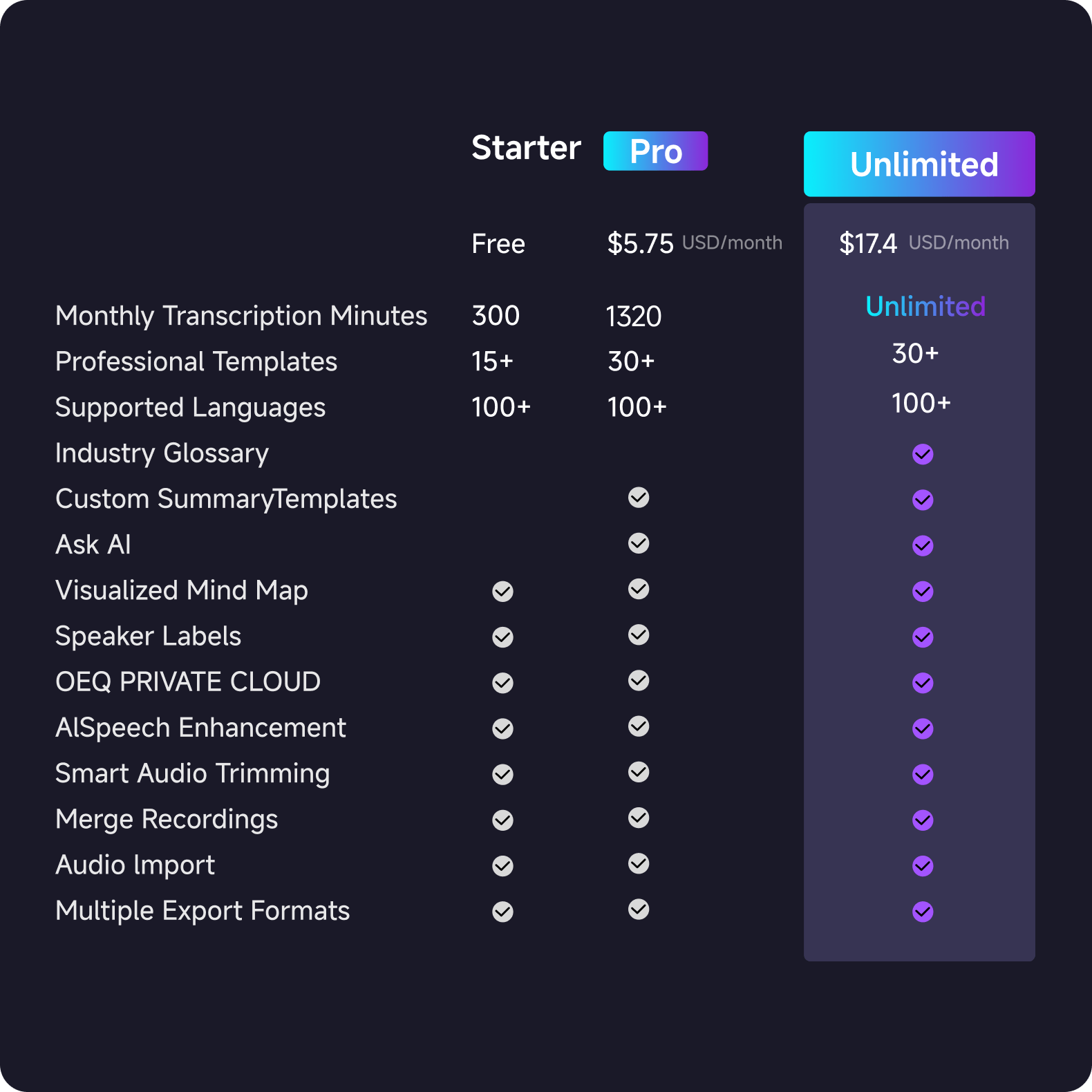Click AI Speech Enhancement checkmark under Unlimited
Screen dimensions: 1092x1092
923,728
